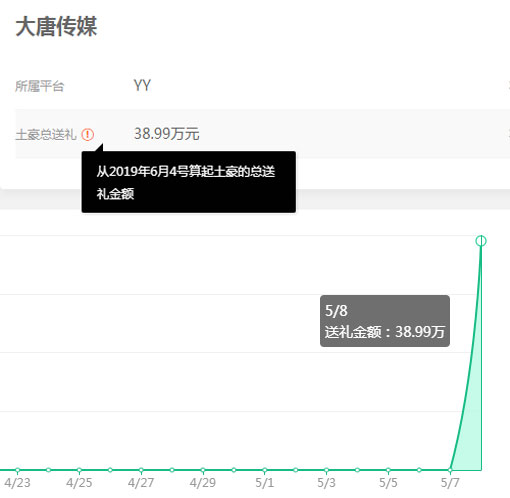This screenshot has height=498, width=510.
Task: Click the chart data point at 4/29
Action: point(203,470)
